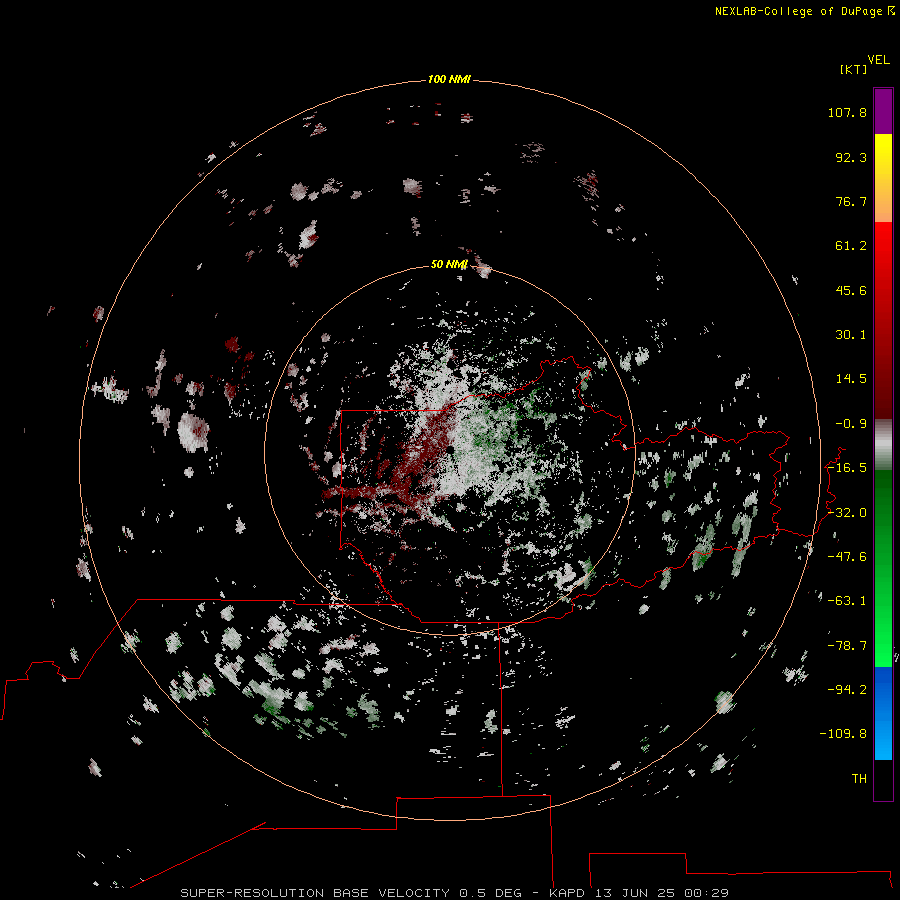Image resolution: width=900 pixels, height=900 pixels.
Task: Click the gray near-zero segment of the color bar
Action: (883, 445)
